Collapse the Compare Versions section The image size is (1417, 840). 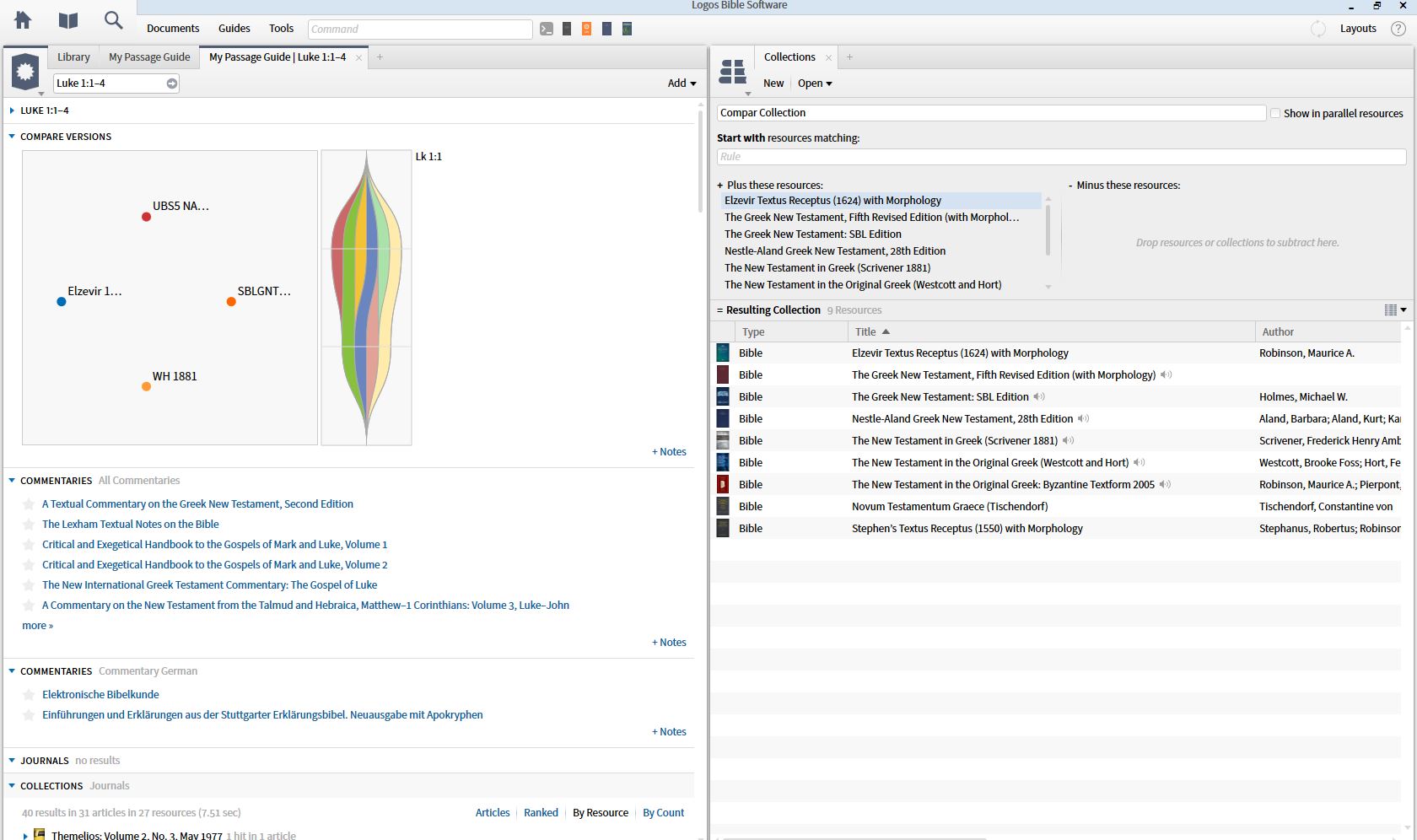[x=12, y=137]
